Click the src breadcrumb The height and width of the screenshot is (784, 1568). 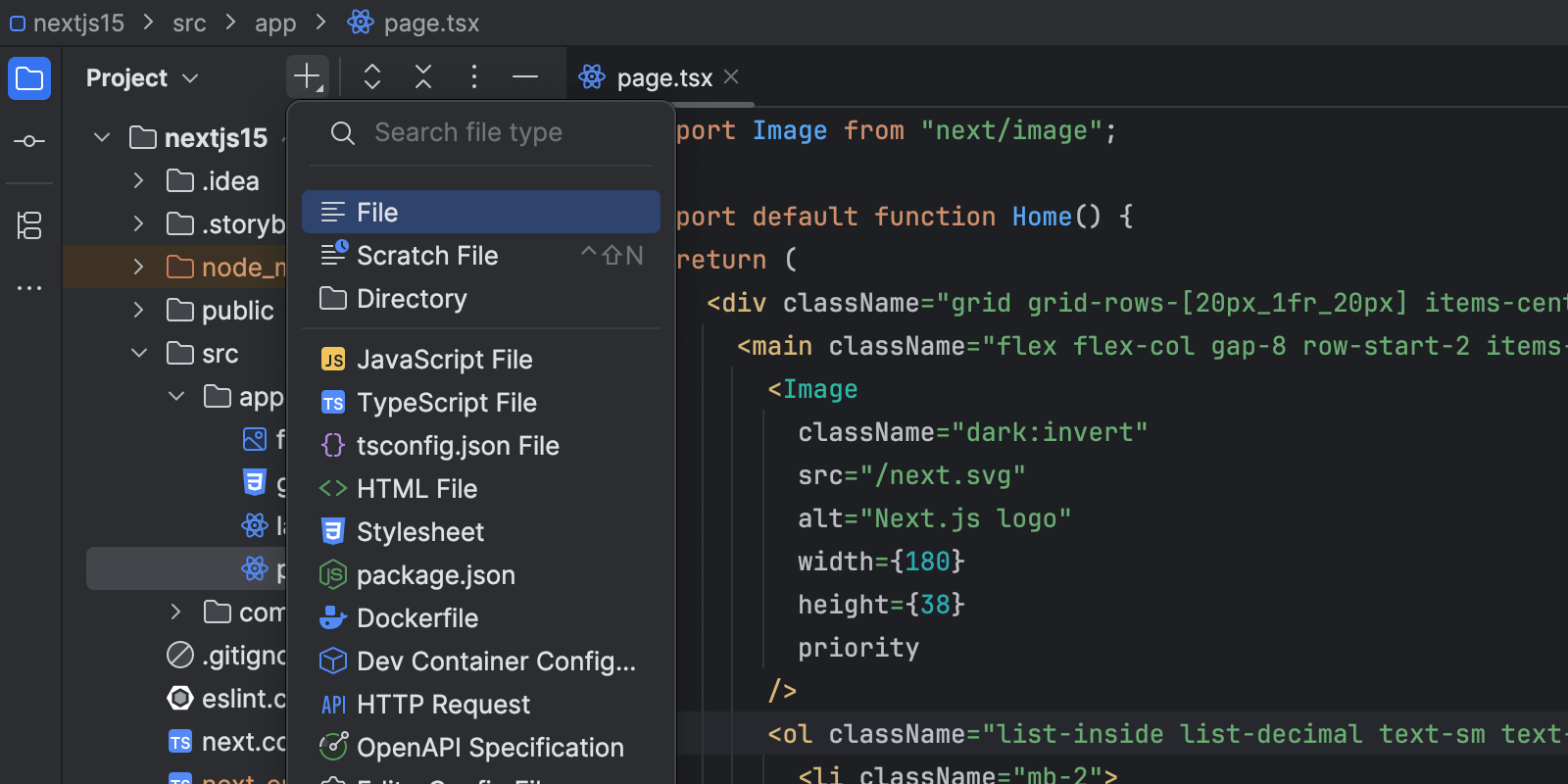pos(189,23)
